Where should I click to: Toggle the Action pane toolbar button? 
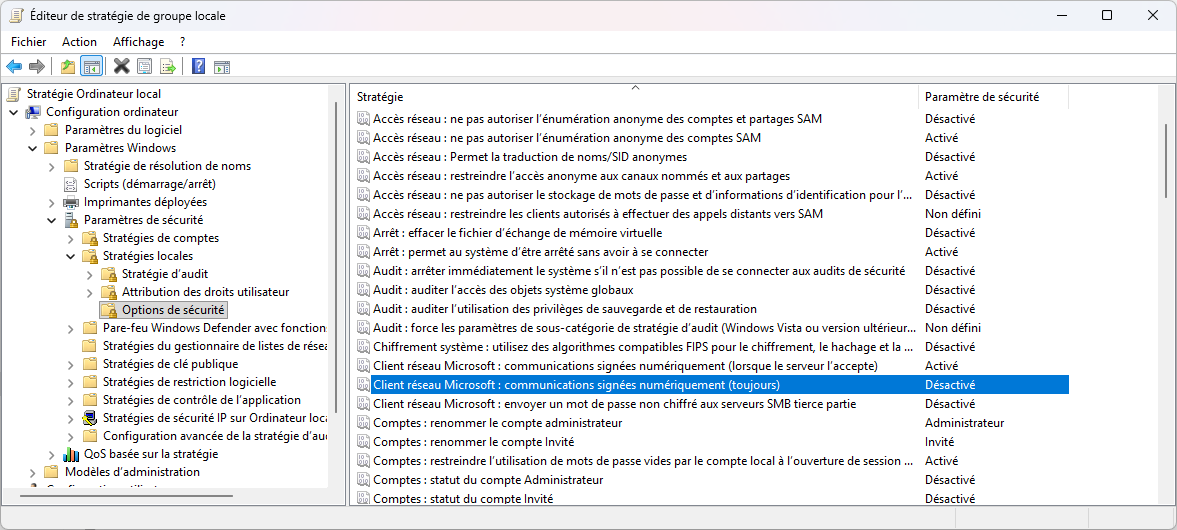pyautogui.click(x=222, y=67)
